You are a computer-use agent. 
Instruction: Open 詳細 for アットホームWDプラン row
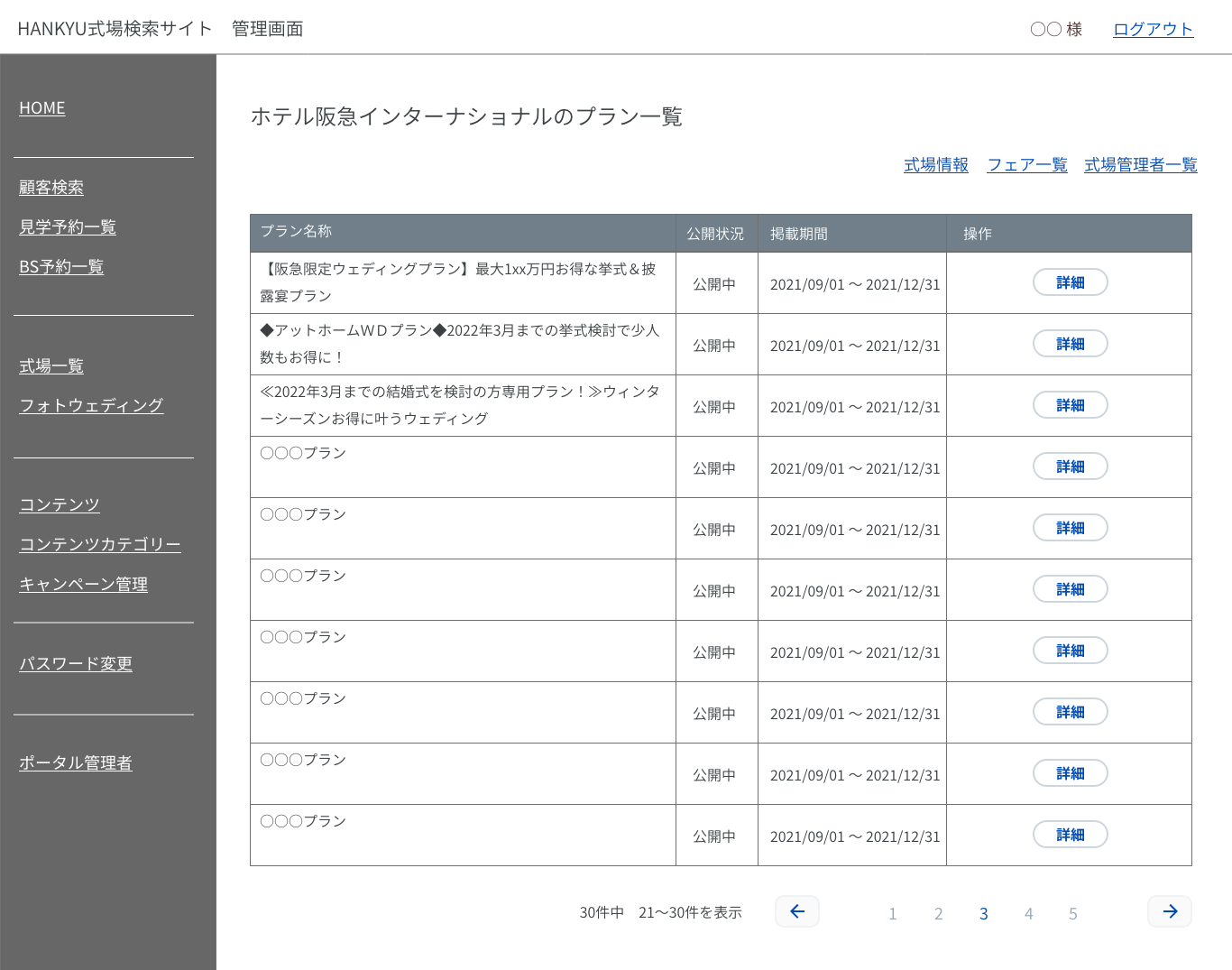click(x=1070, y=344)
